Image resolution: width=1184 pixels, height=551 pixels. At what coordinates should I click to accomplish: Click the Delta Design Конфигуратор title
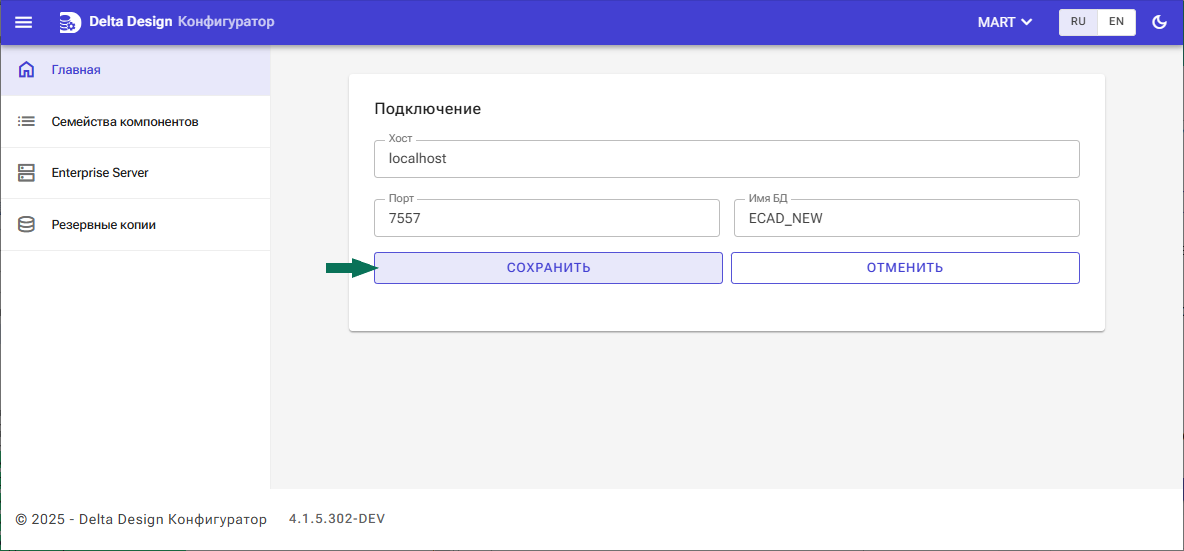pyautogui.click(x=181, y=22)
